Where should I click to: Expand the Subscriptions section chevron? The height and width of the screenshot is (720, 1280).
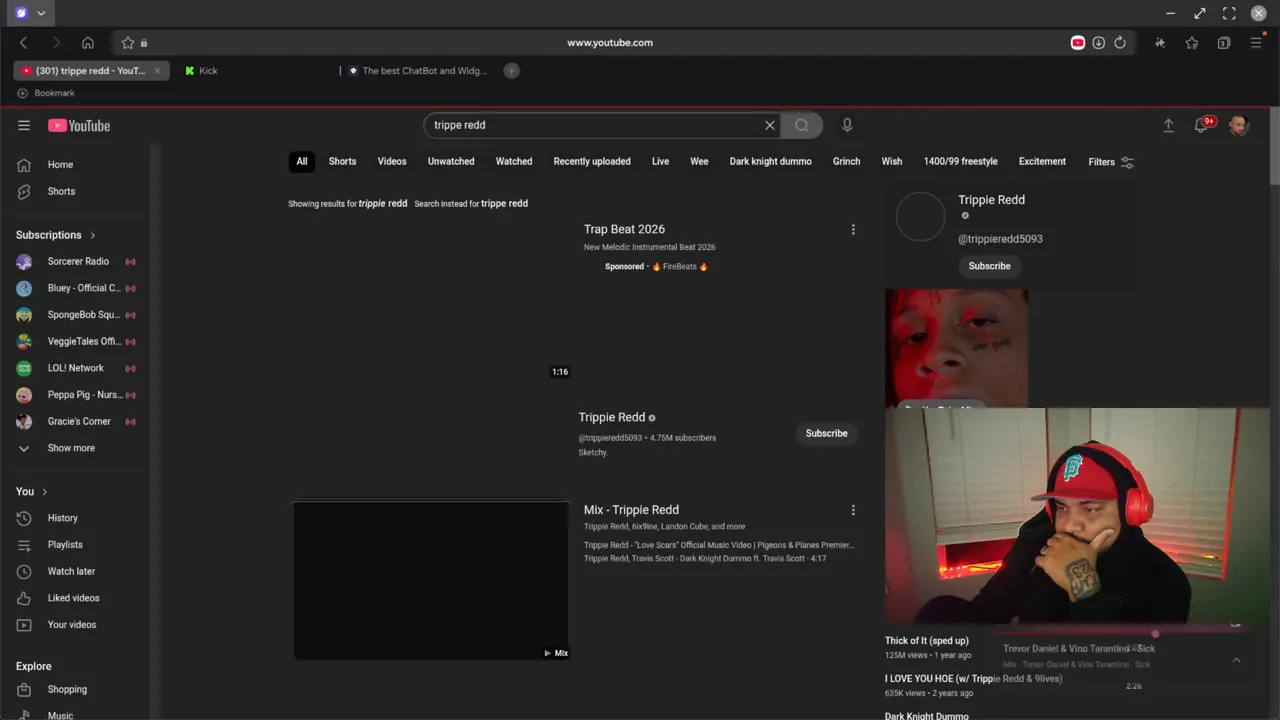(x=93, y=235)
